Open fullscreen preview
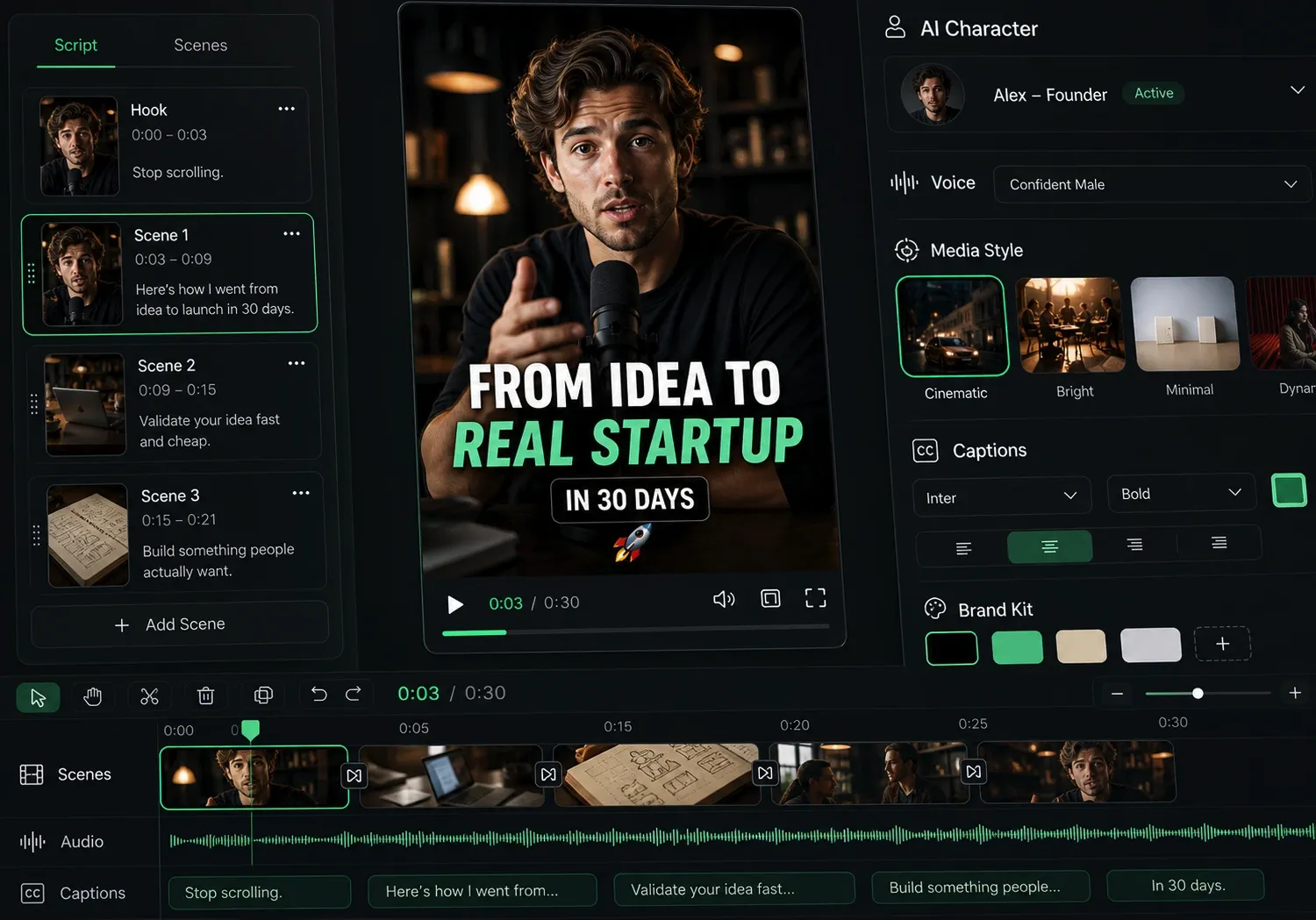Viewport: 1316px width, 920px height. point(816,598)
